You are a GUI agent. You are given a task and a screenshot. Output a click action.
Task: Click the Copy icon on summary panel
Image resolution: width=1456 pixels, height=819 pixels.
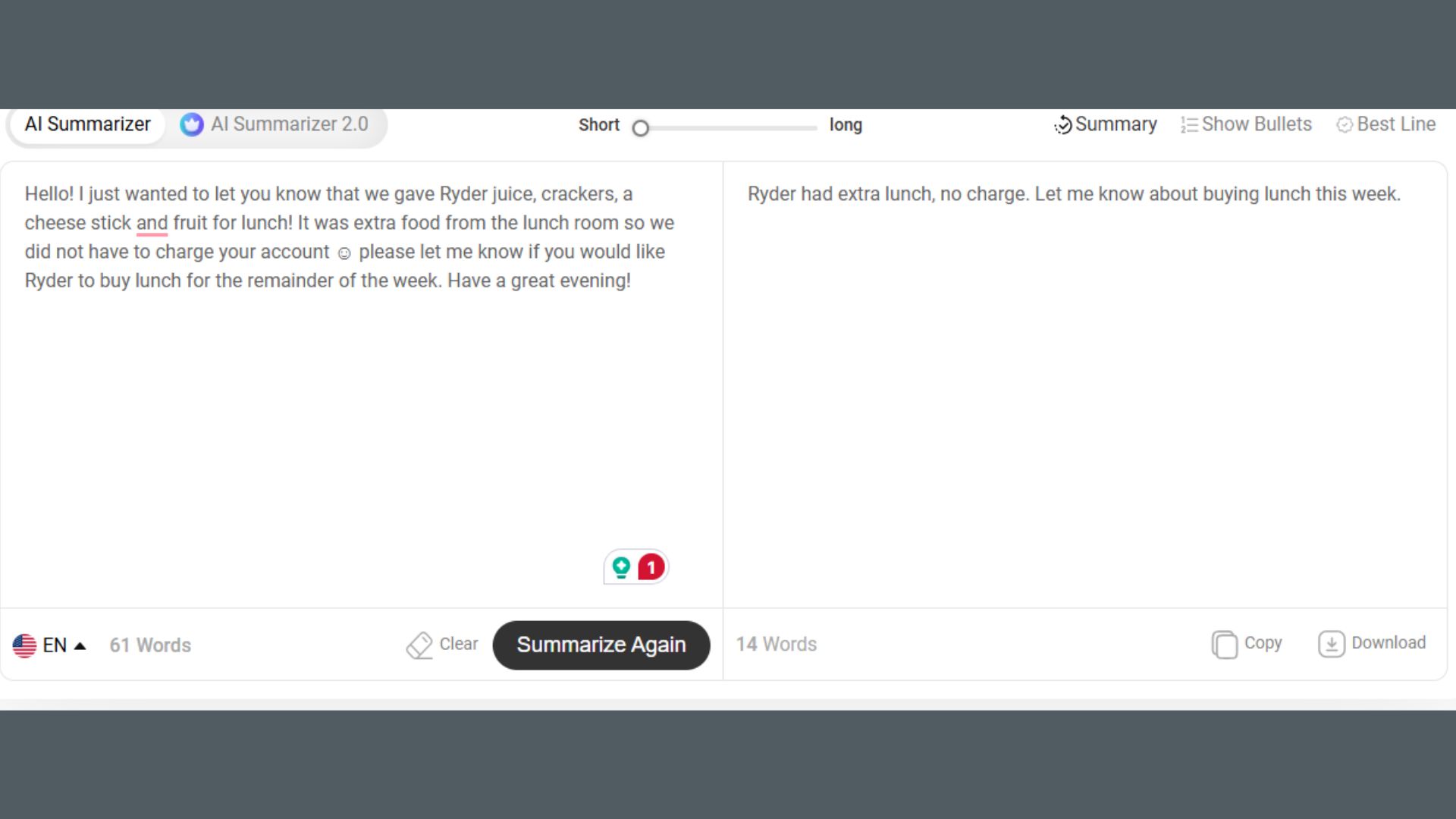(1224, 644)
